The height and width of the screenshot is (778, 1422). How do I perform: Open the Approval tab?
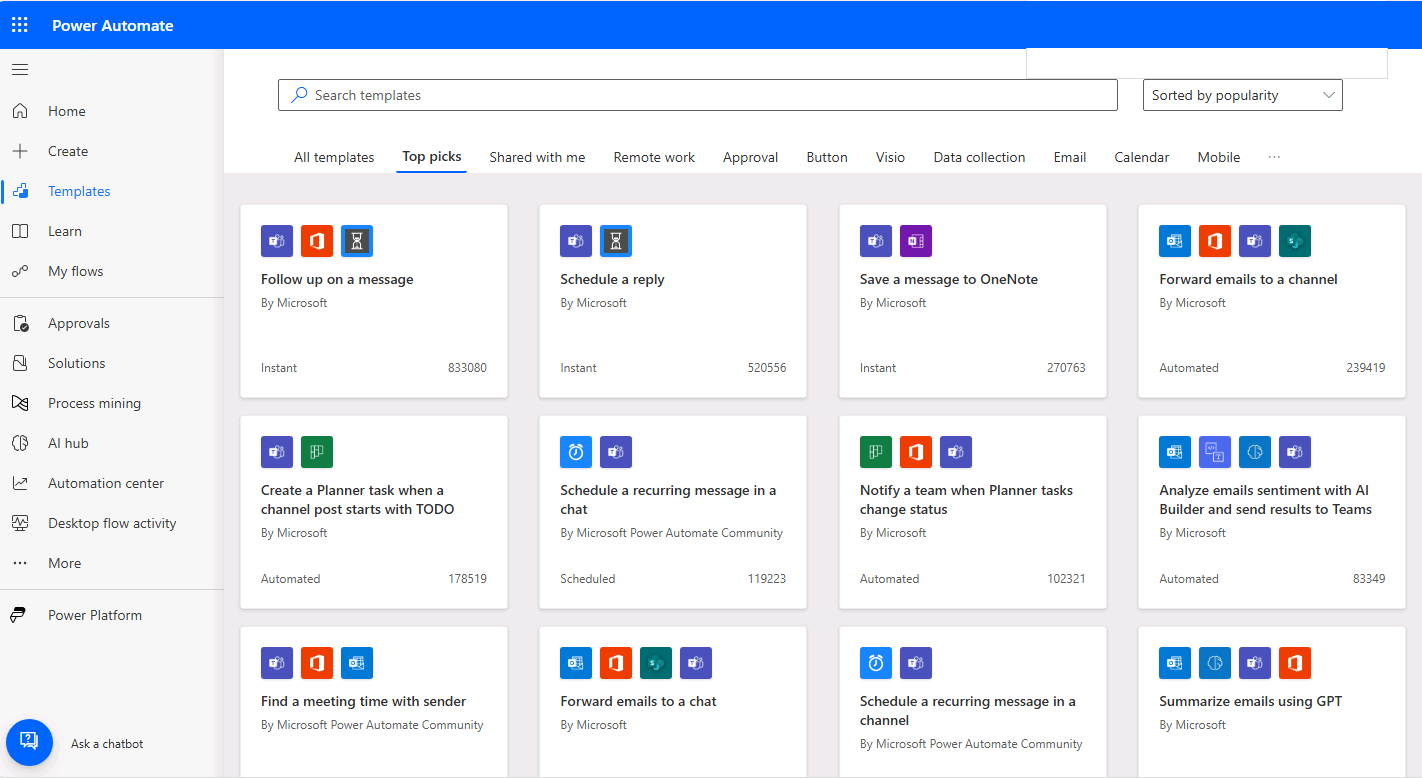click(750, 157)
